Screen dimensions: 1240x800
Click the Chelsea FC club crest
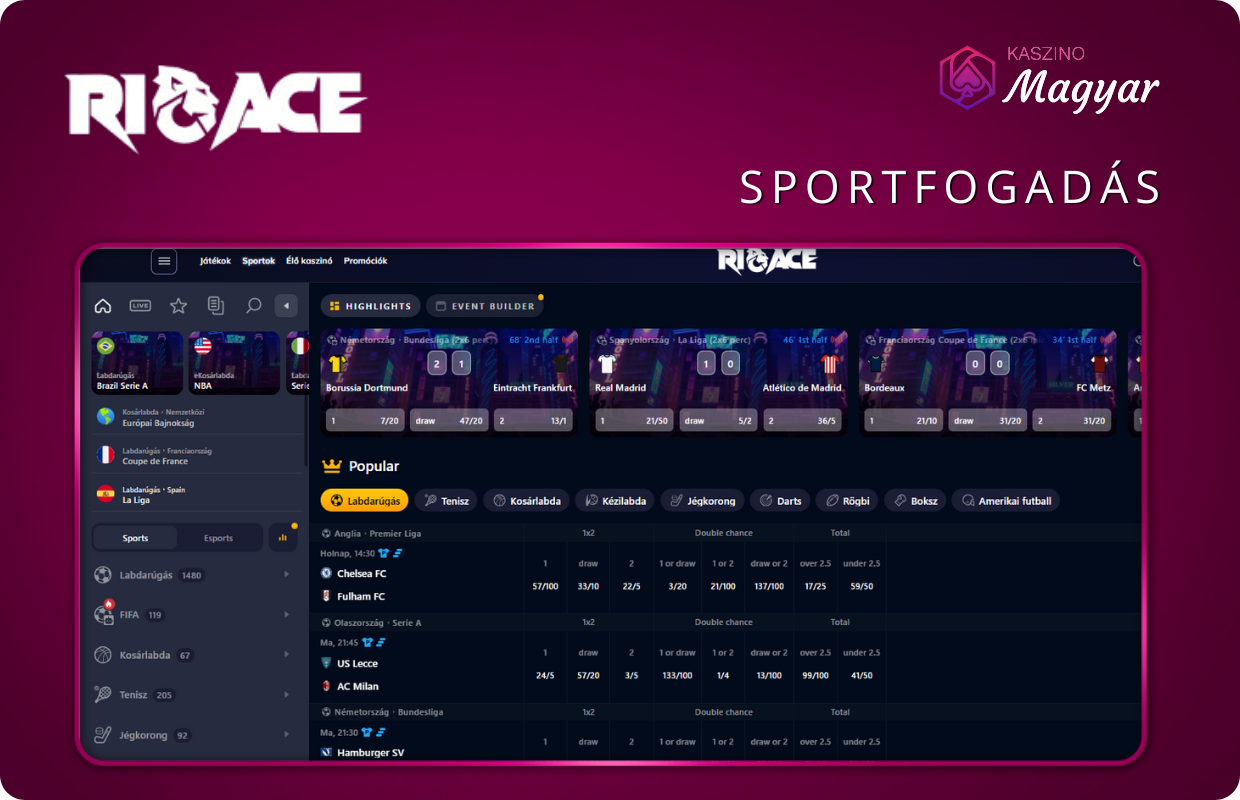327,573
